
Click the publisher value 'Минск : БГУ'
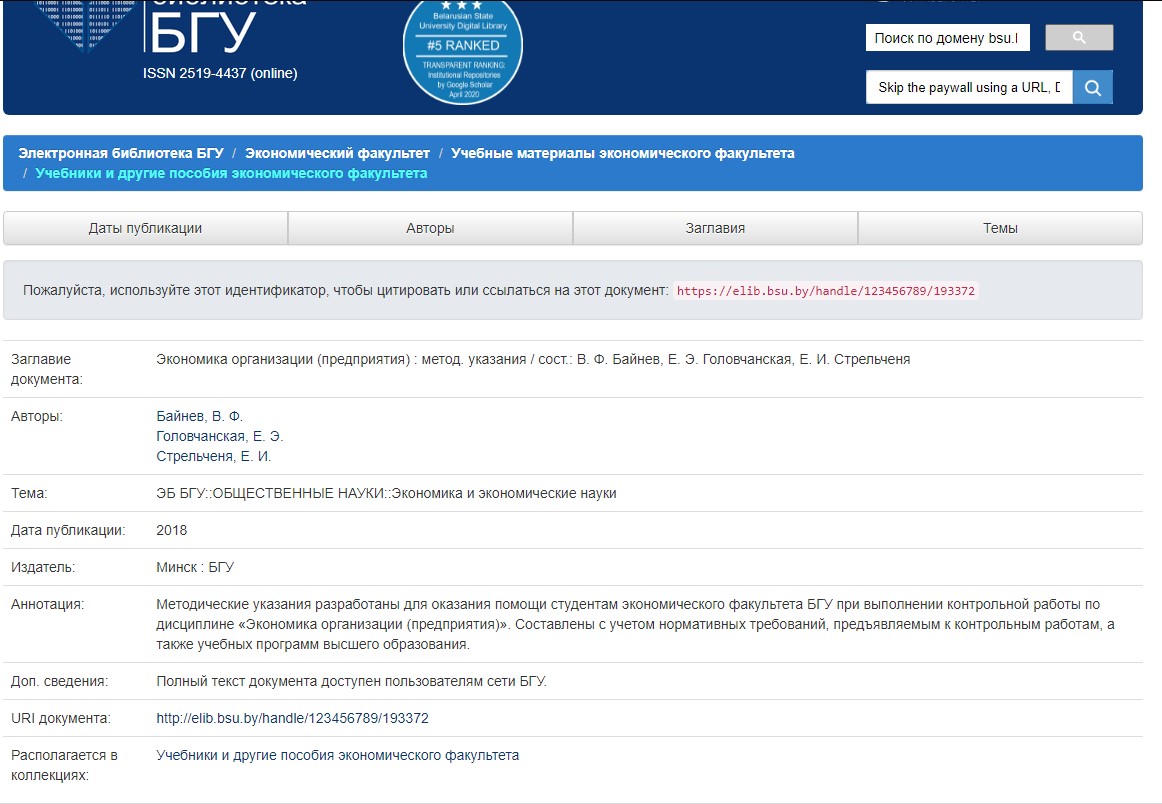pos(195,568)
